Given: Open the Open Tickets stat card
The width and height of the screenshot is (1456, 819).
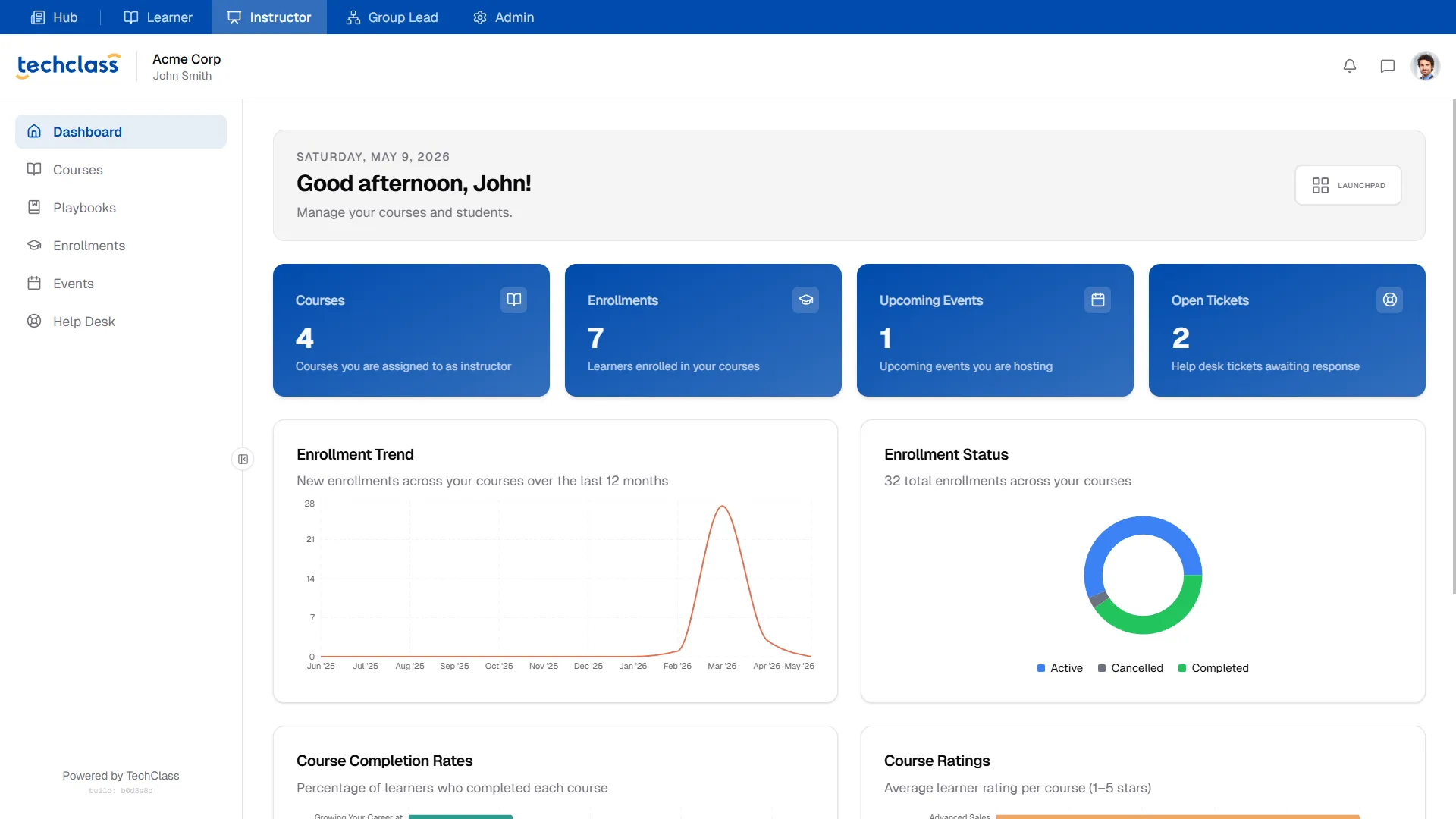Looking at the screenshot, I should [1287, 330].
